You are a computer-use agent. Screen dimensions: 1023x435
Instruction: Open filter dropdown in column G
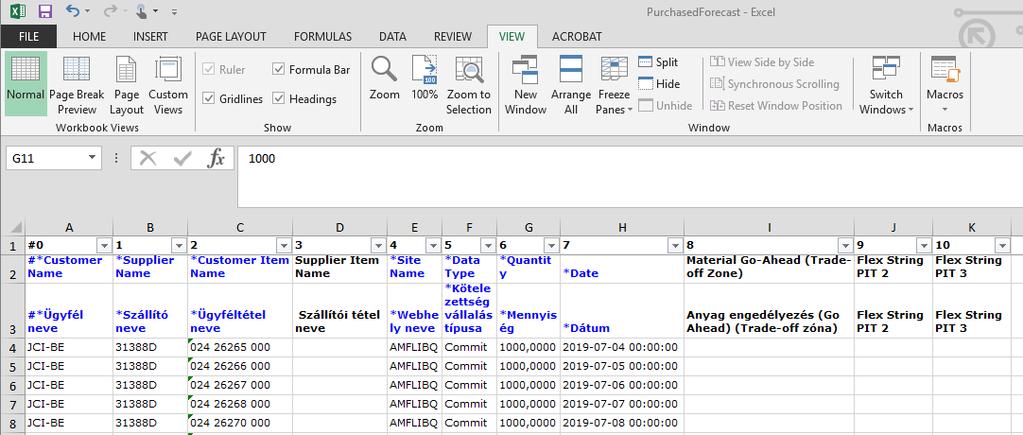pyautogui.click(x=551, y=245)
